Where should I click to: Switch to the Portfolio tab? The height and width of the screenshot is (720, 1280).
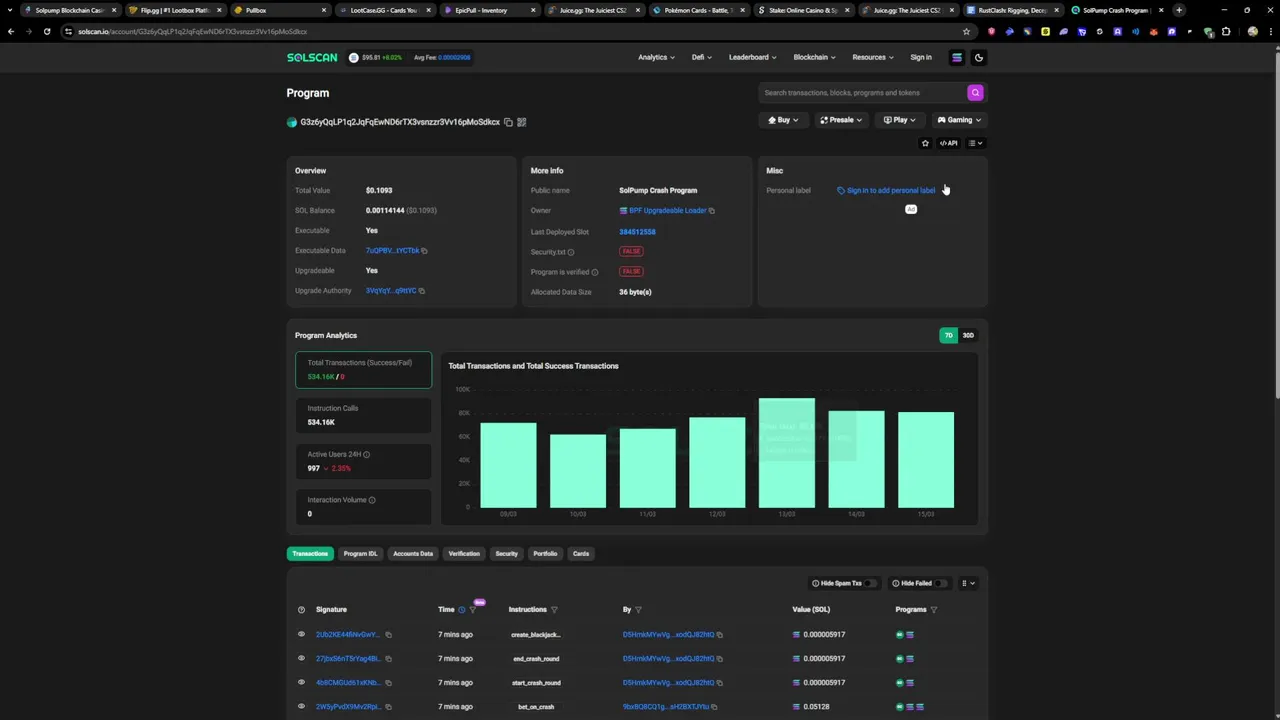545,554
